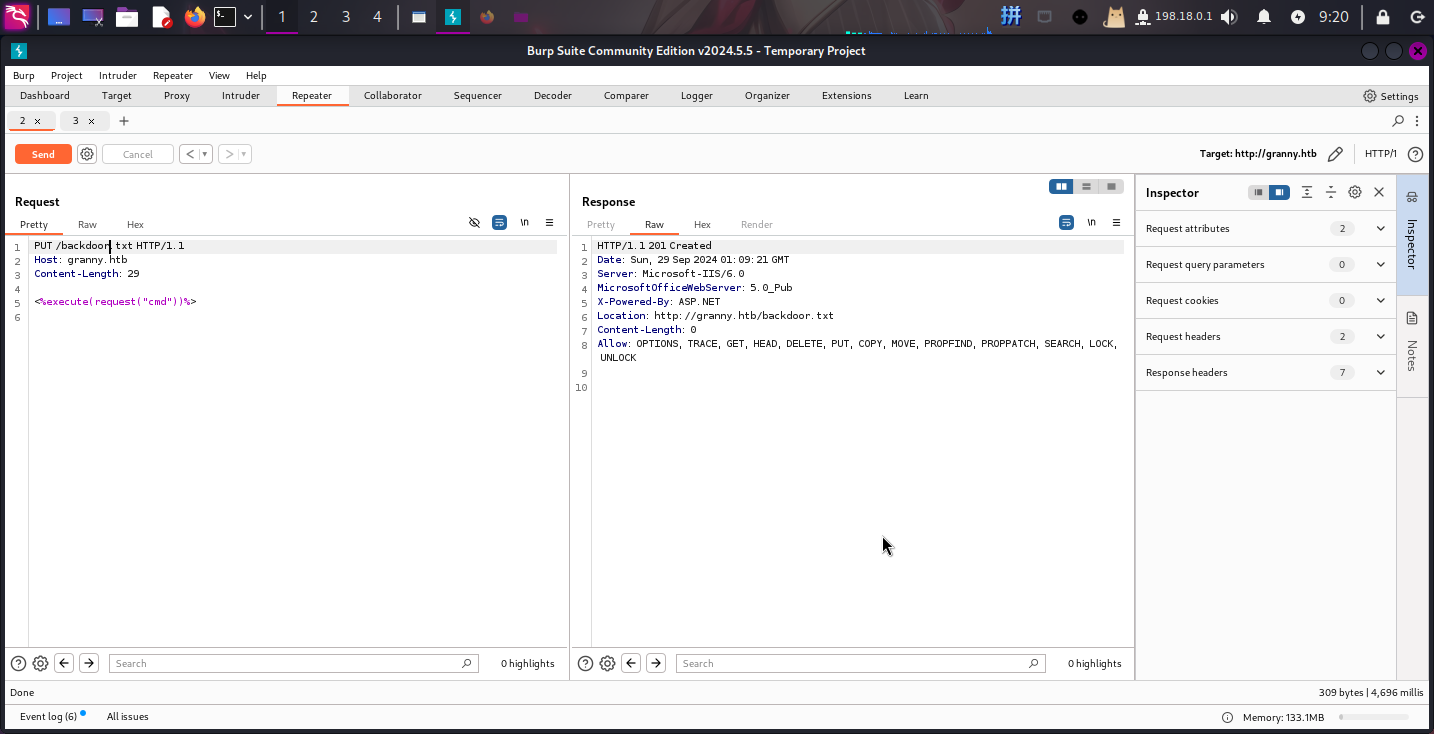Open Inspector settings gear icon
1434x734 pixels.
[1355, 192]
